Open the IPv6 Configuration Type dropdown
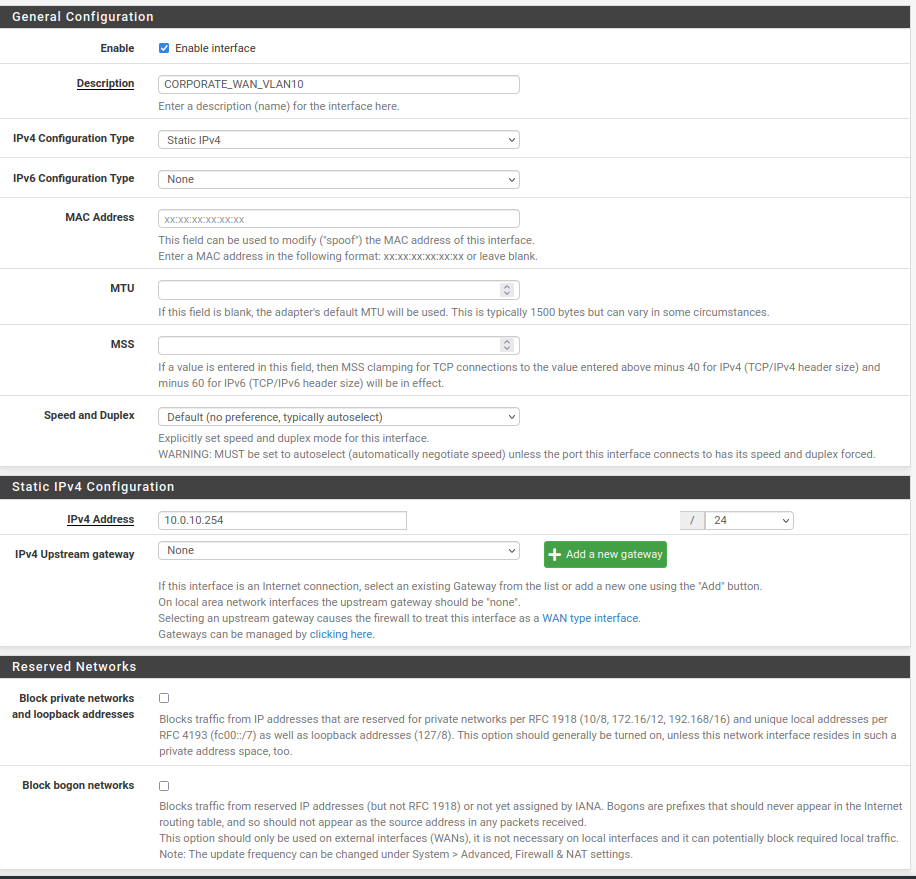 click(338, 179)
